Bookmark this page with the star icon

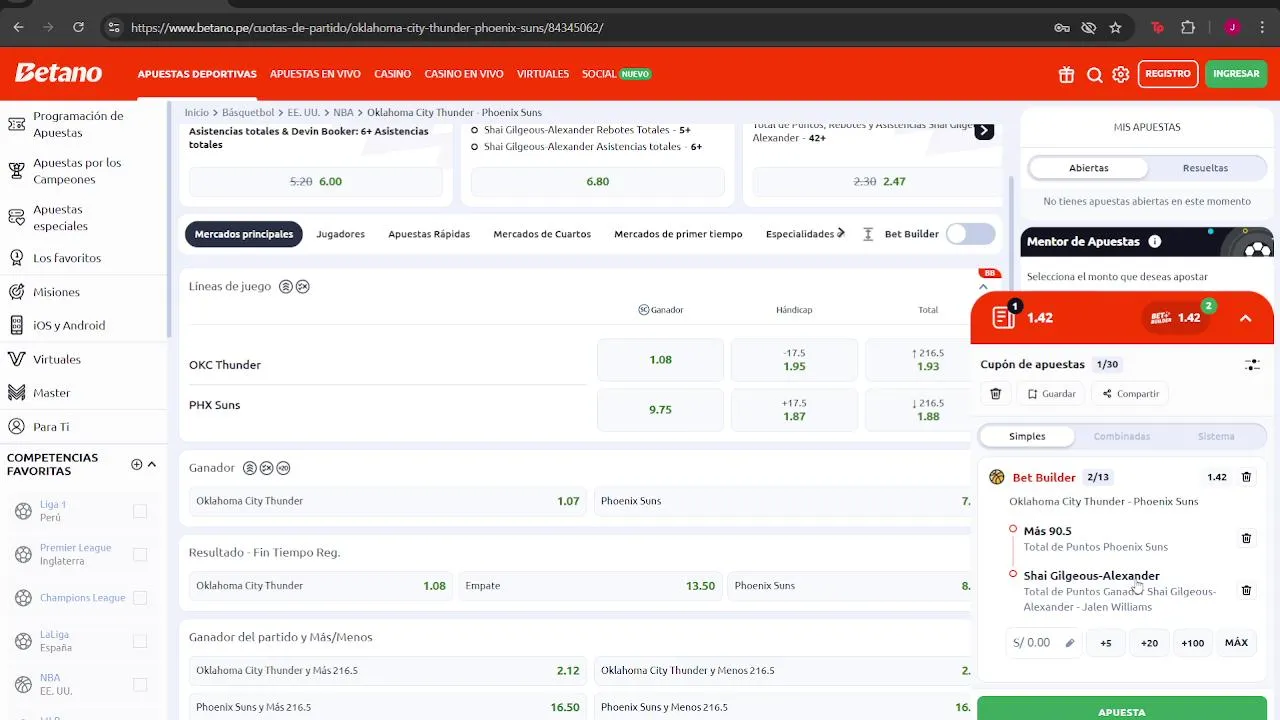pyautogui.click(x=1115, y=28)
